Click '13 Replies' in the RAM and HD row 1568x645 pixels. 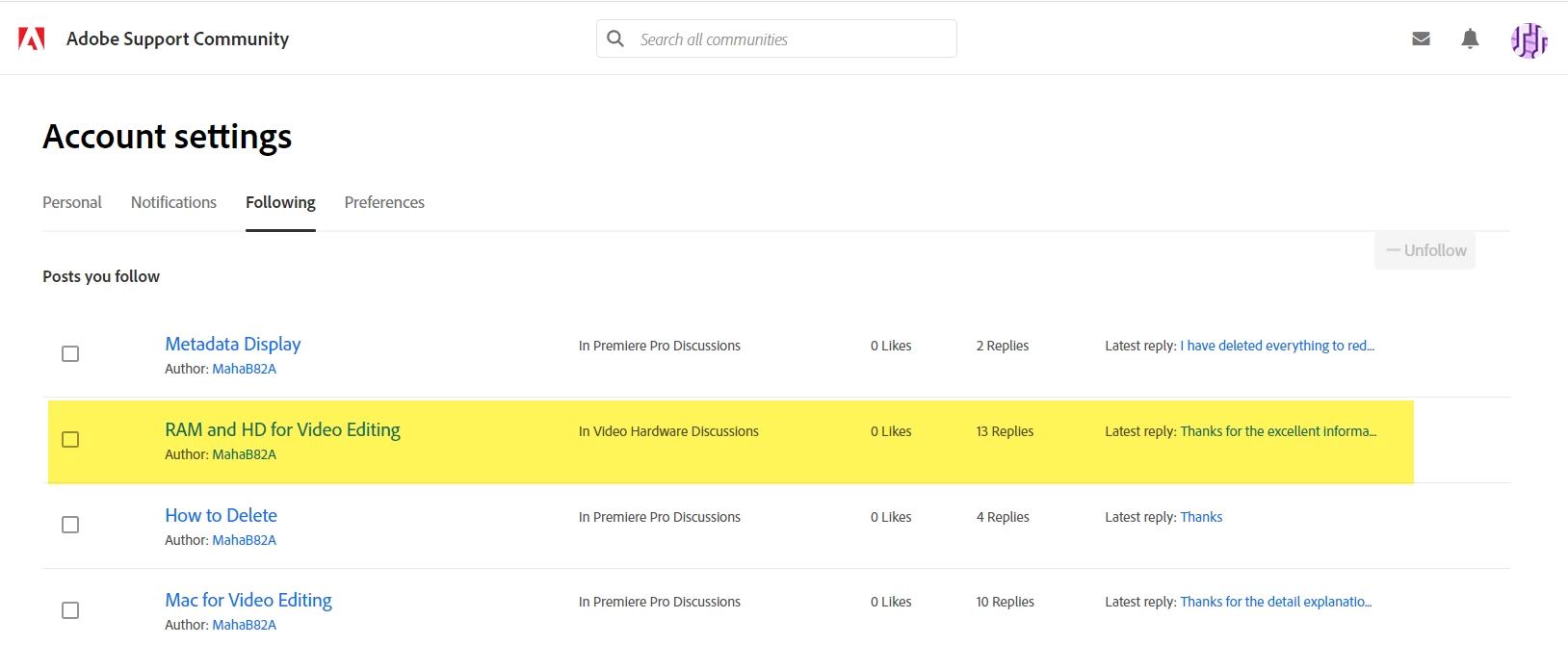pos(1005,431)
